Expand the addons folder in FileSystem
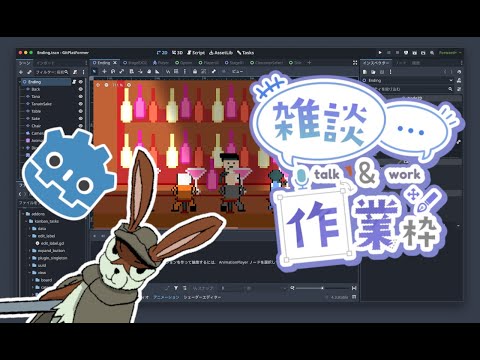The height and width of the screenshot is (360, 480). pyautogui.click(x=23, y=214)
